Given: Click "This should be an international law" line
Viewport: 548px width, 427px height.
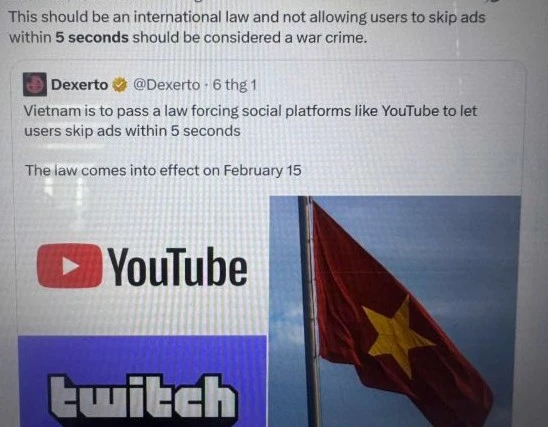Looking at the screenshot, I should pos(247,17).
